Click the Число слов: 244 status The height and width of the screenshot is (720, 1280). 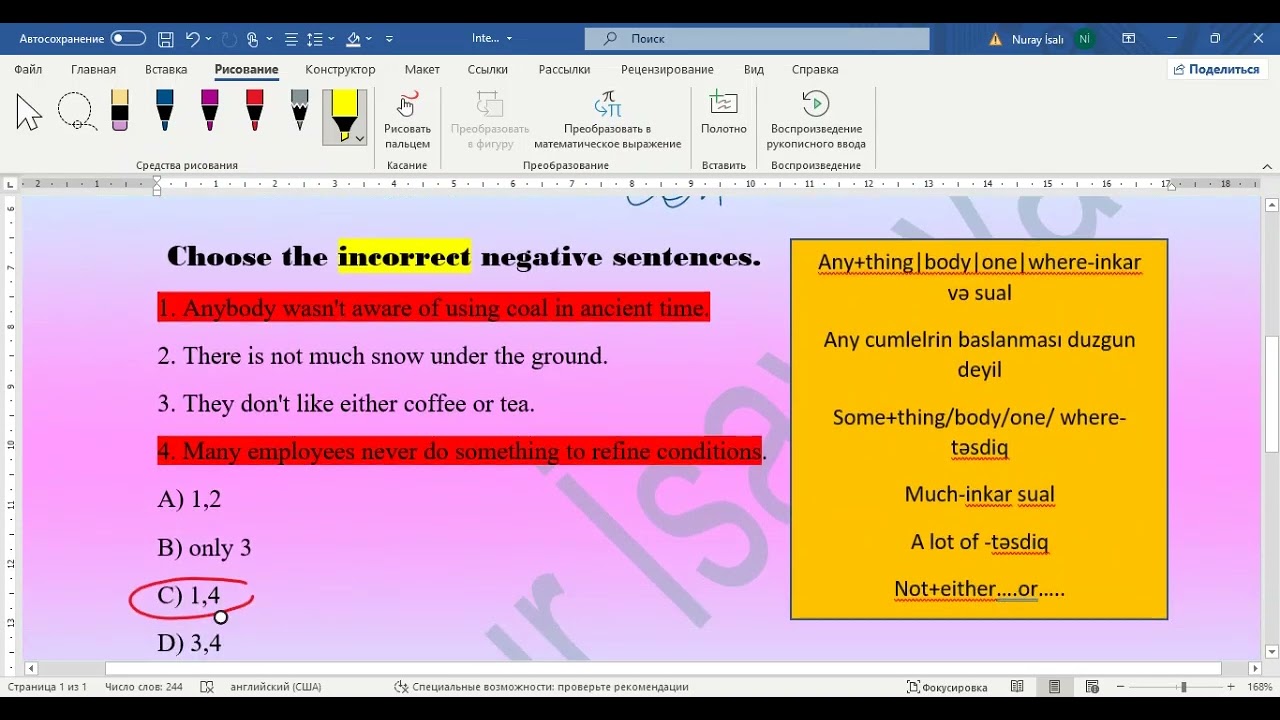click(x=144, y=687)
